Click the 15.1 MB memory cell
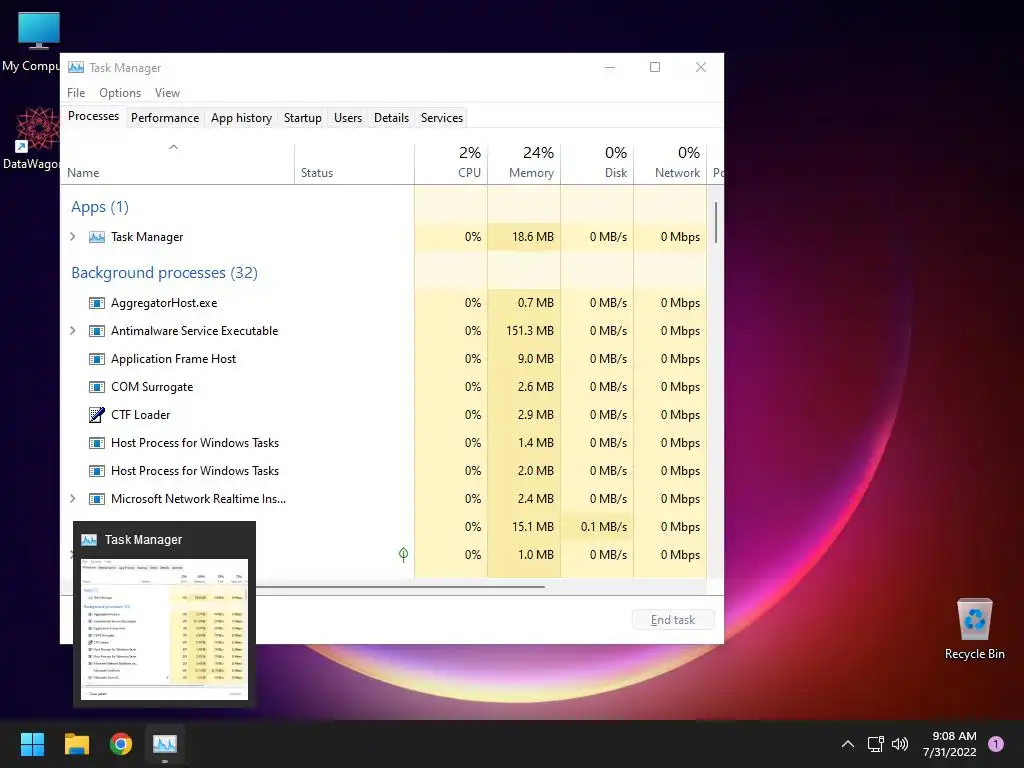This screenshot has height=768, width=1024. [524, 526]
